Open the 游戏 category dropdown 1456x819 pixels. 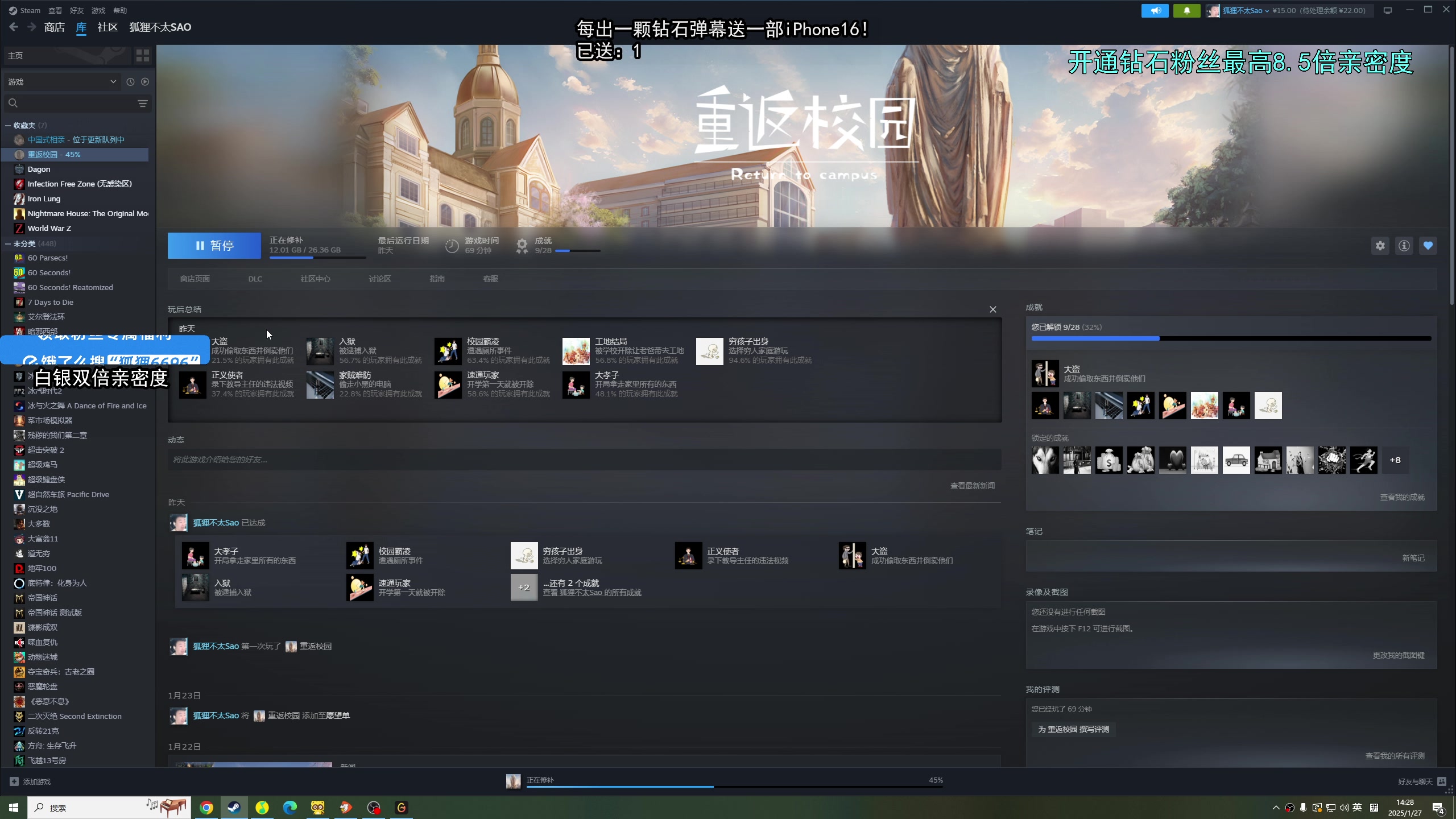pyautogui.click(x=61, y=82)
